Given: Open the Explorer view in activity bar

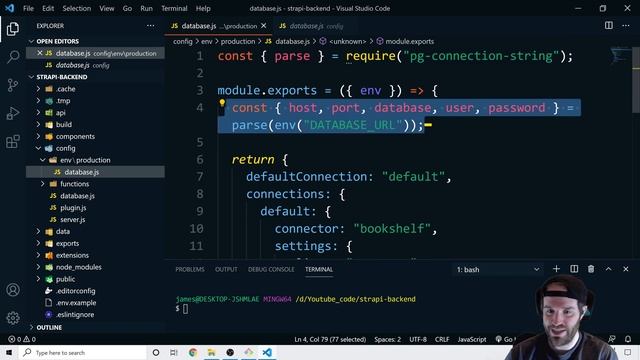Looking at the screenshot, I should pos(13,29).
